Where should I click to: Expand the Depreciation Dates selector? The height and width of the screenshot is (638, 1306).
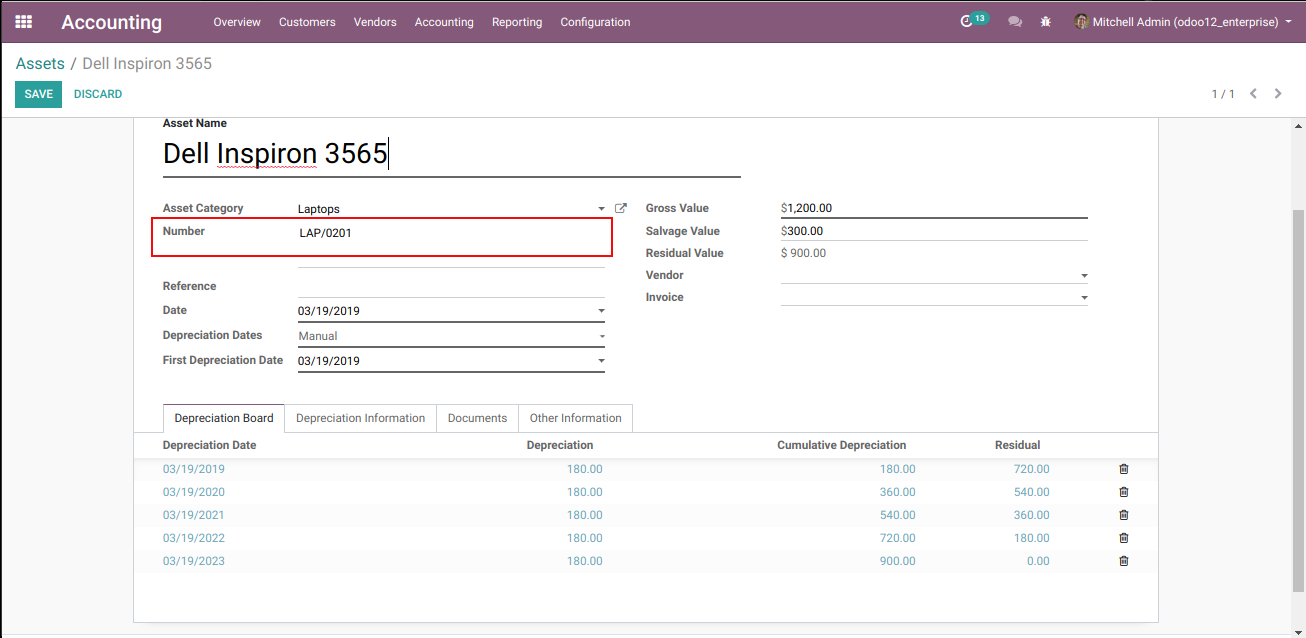point(601,336)
